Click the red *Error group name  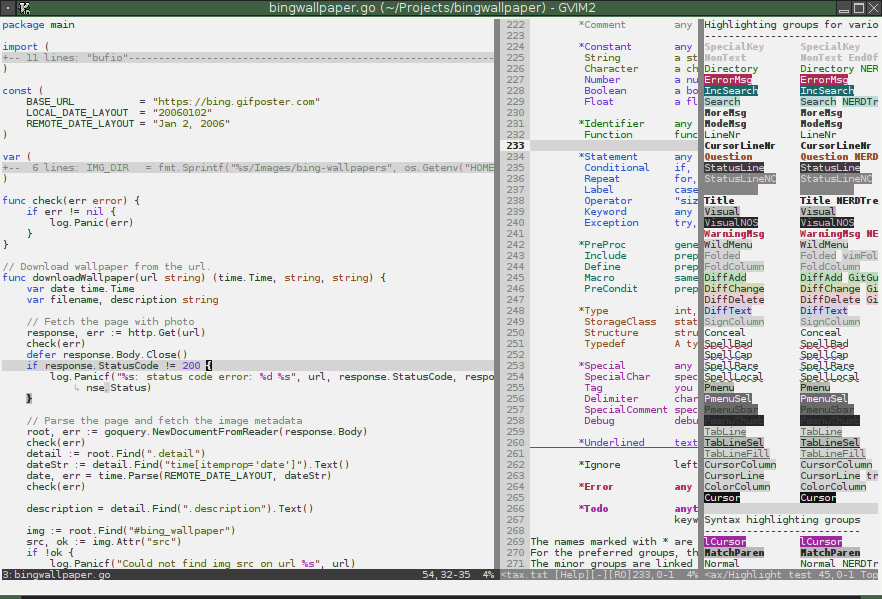point(596,487)
